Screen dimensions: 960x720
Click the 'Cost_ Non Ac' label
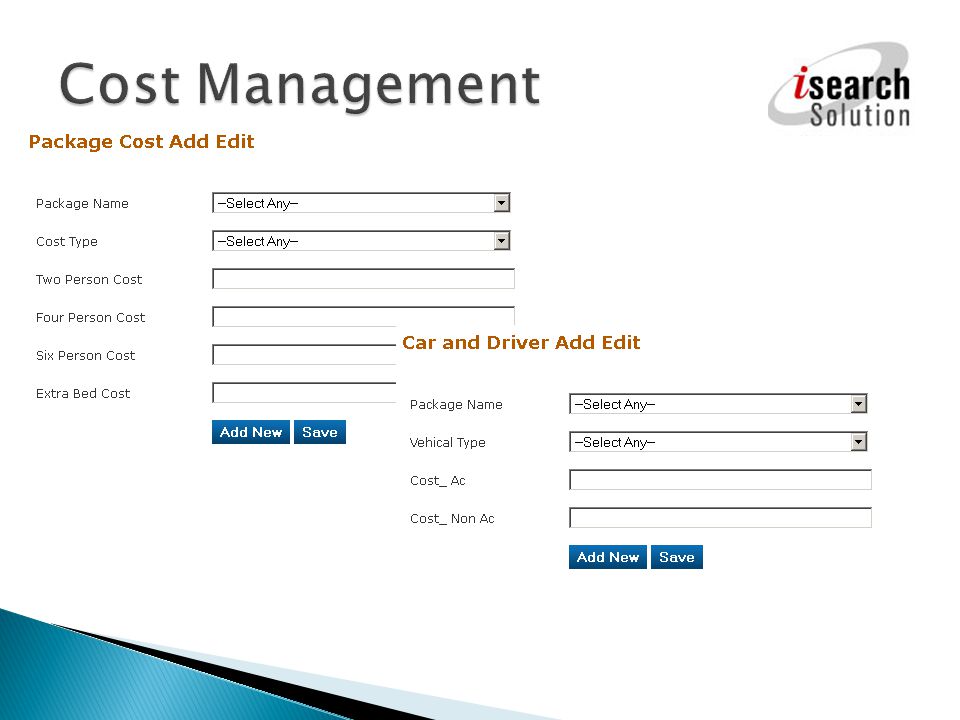click(x=452, y=519)
